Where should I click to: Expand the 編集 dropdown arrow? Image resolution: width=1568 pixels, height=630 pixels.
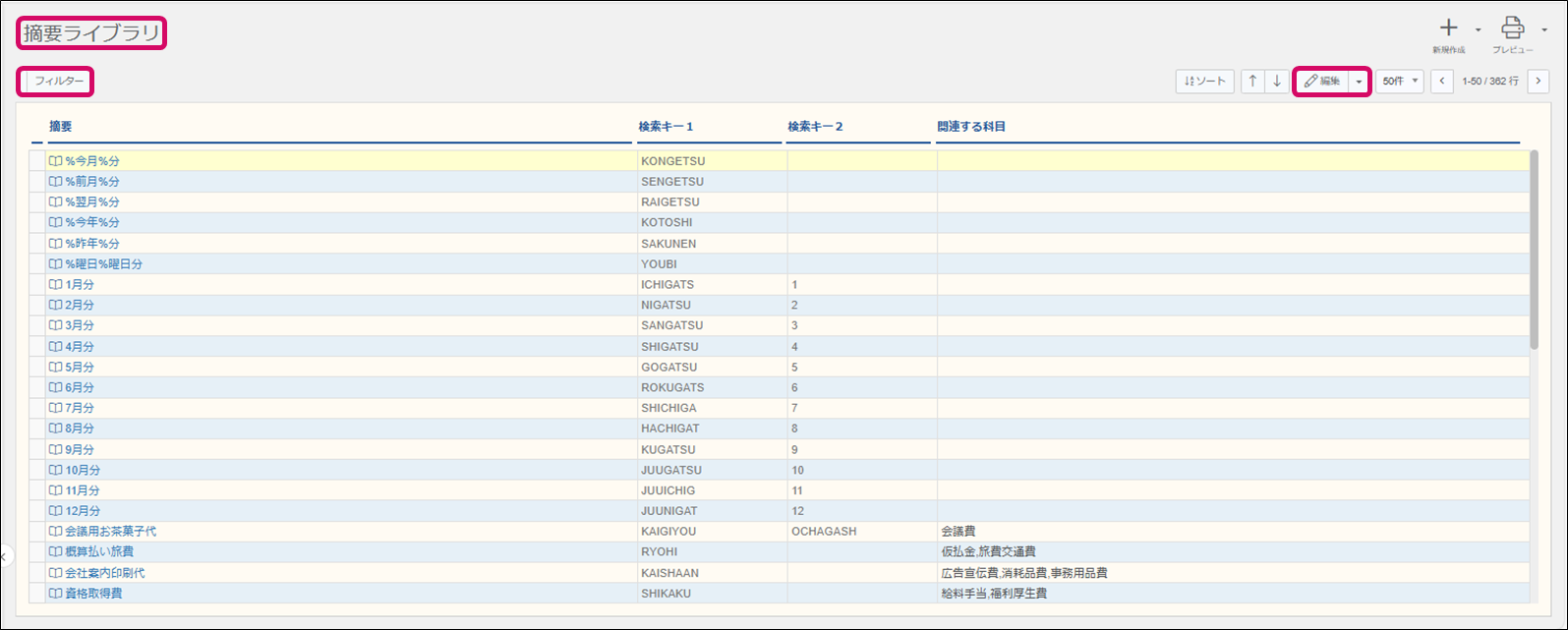pos(1359,82)
